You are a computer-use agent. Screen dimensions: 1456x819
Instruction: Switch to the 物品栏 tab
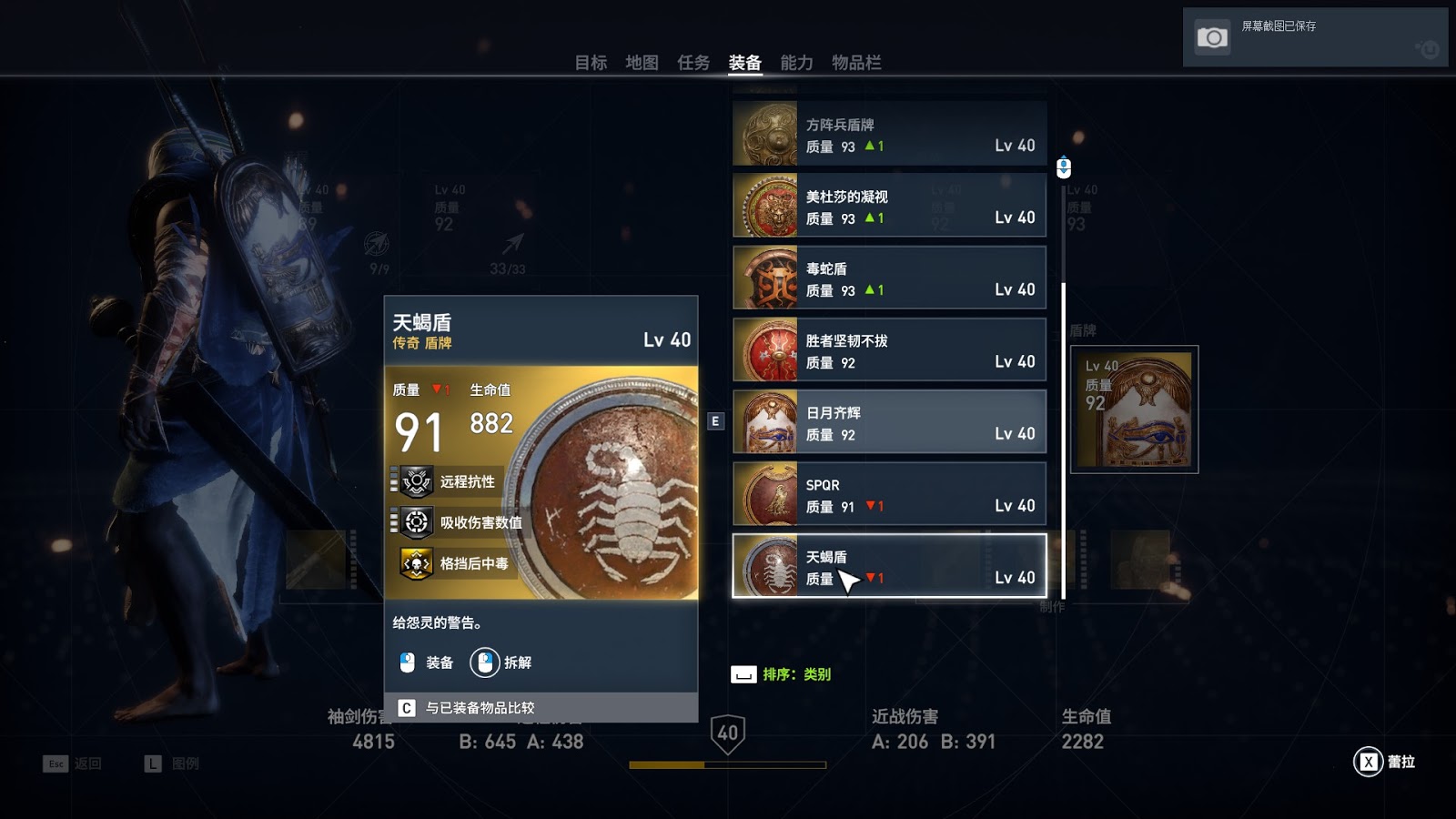(856, 63)
